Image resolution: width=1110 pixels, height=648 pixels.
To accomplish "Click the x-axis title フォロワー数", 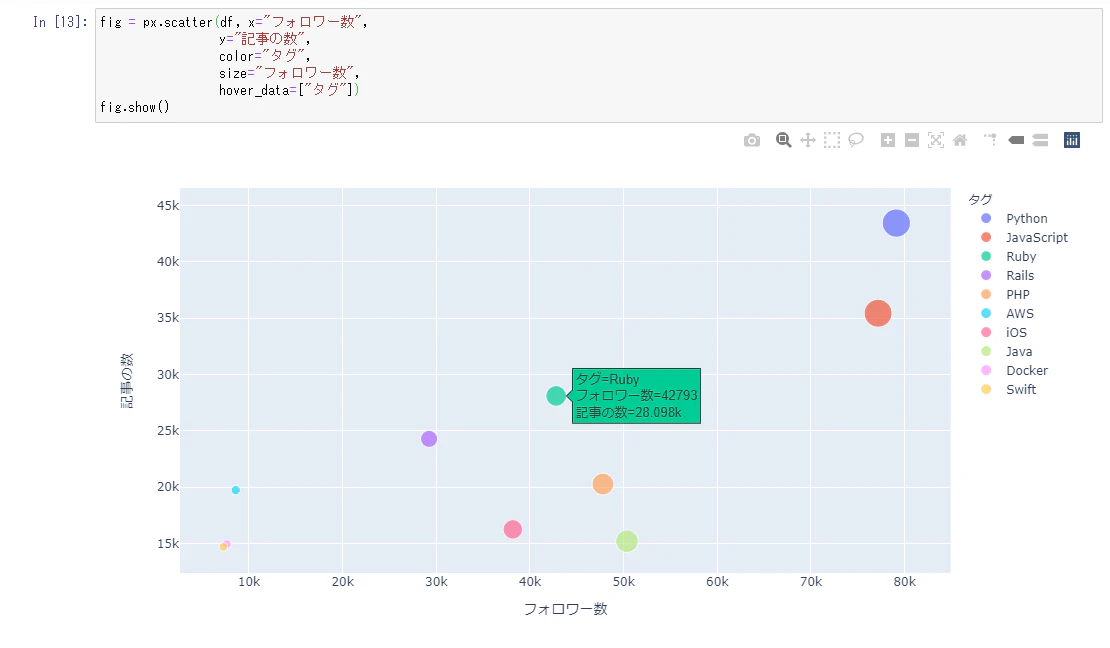I will (x=566, y=609).
